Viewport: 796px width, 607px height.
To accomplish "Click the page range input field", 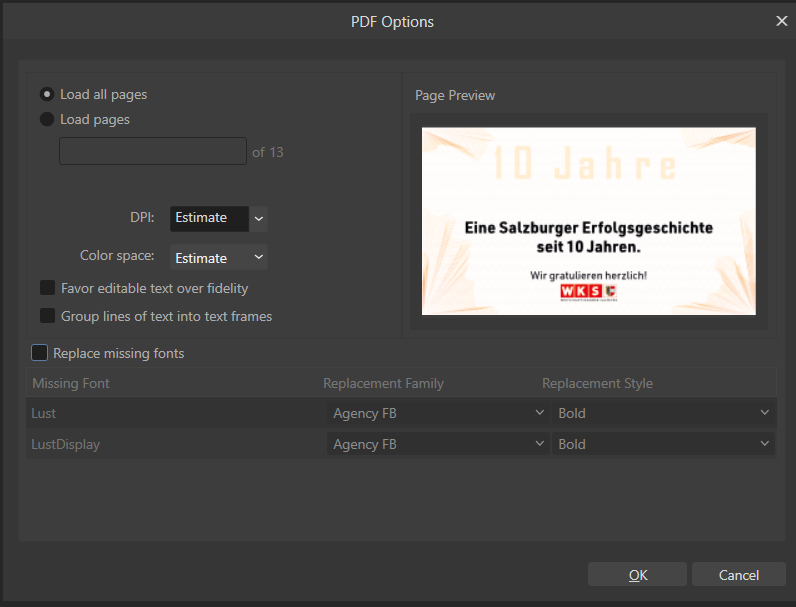I will (153, 151).
